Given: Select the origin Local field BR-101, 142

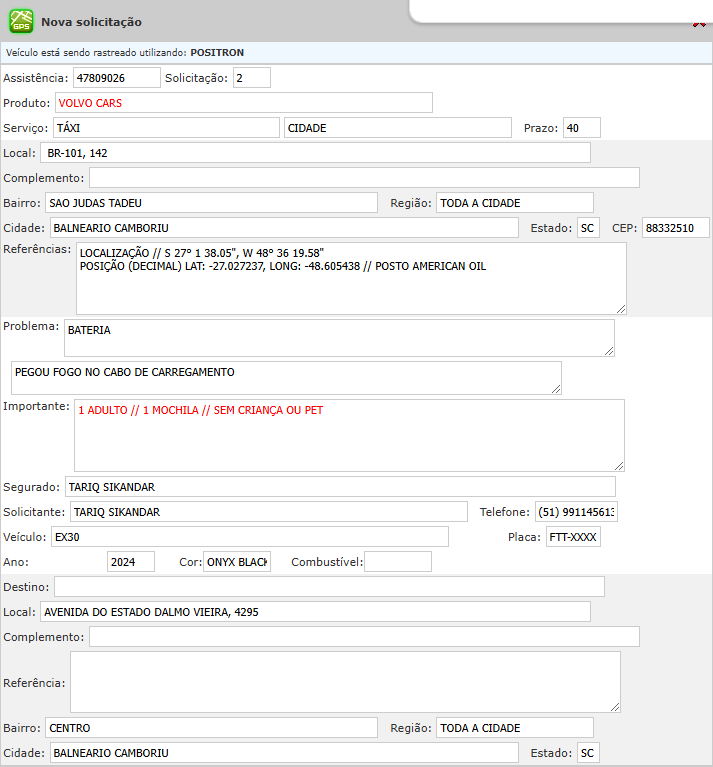Looking at the screenshot, I should click(x=315, y=153).
